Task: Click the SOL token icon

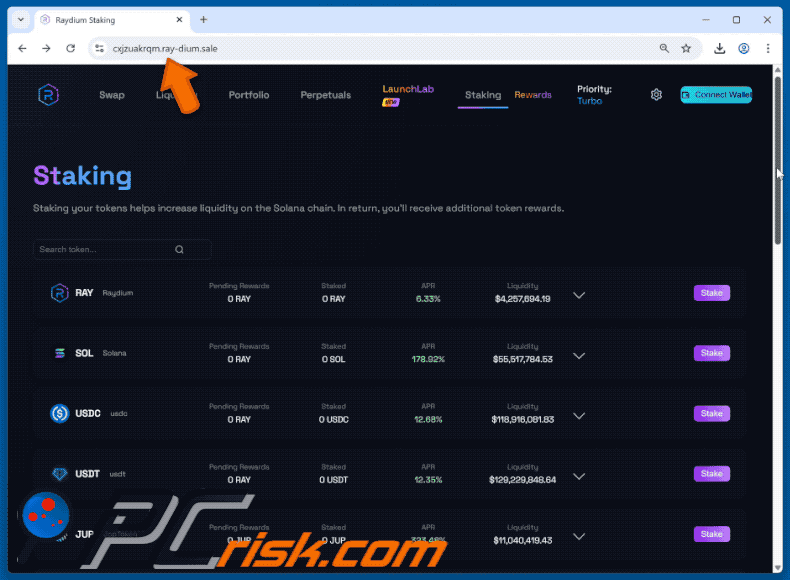Action: click(x=59, y=353)
